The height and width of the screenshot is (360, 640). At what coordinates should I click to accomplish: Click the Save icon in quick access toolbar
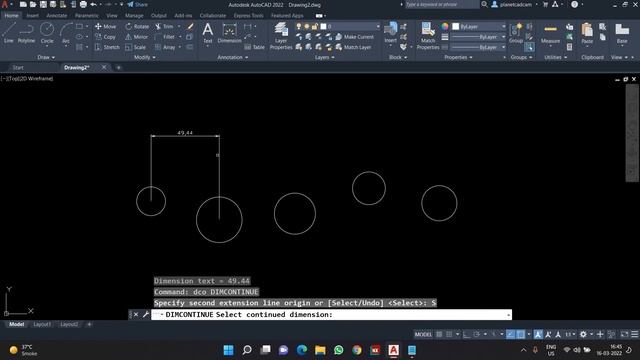pyautogui.click(x=43, y=4)
